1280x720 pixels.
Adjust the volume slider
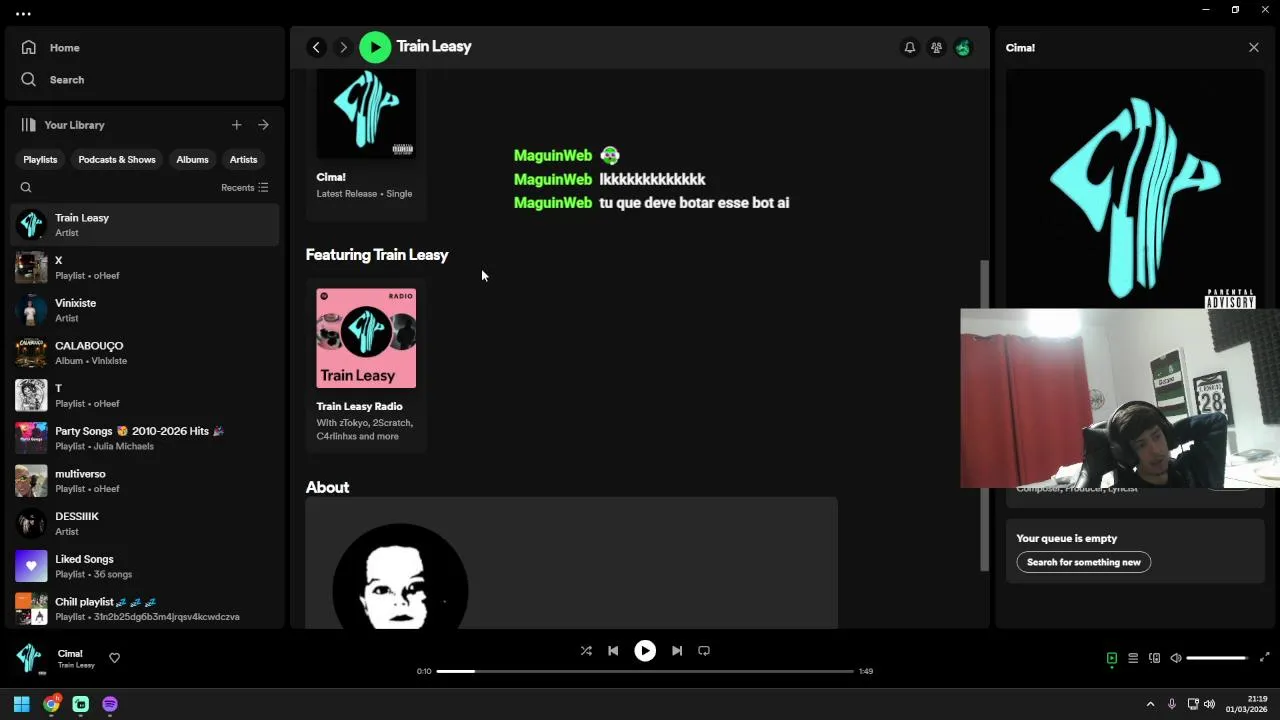pyautogui.click(x=1217, y=658)
